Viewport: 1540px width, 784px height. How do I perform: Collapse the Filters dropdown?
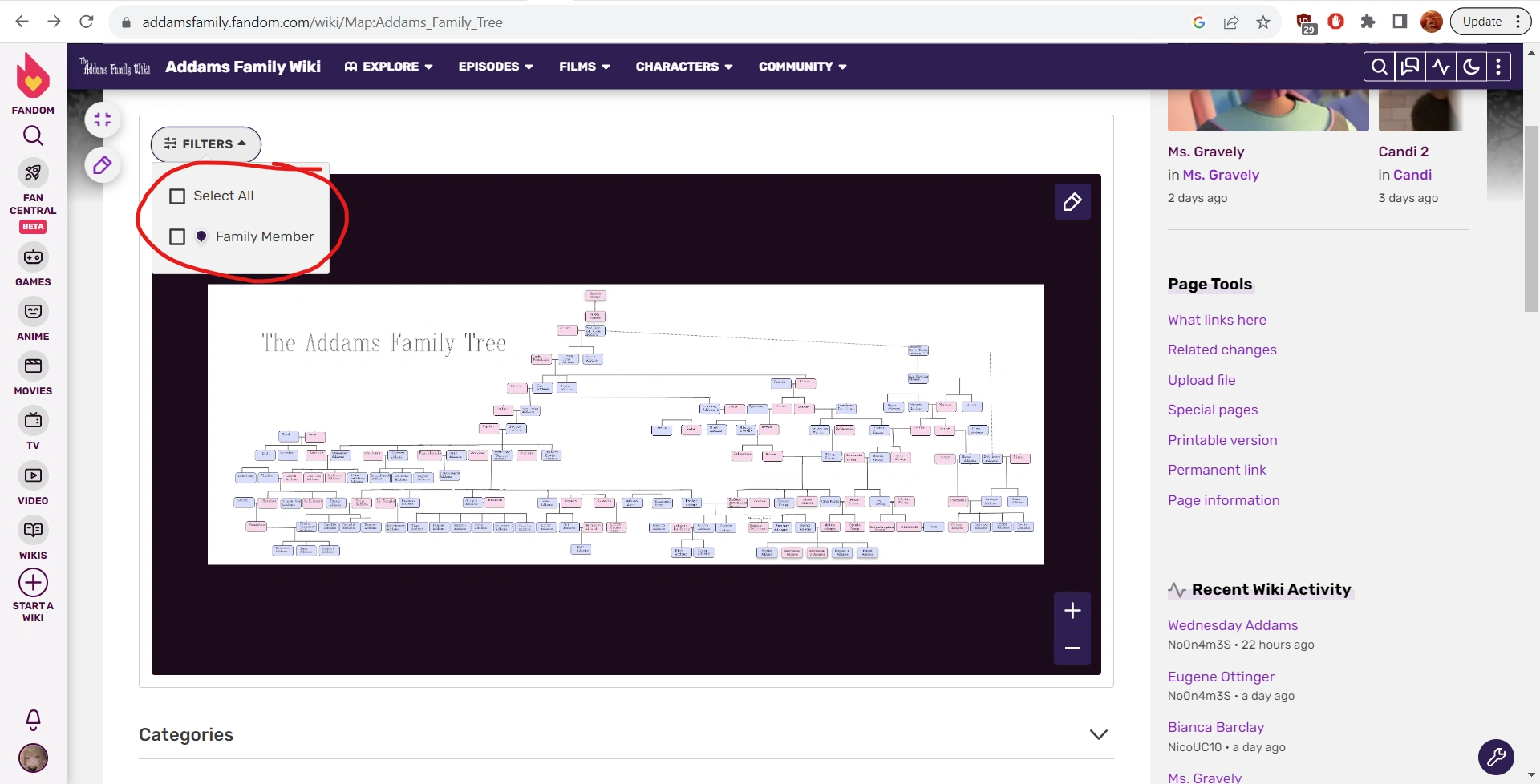coord(206,144)
